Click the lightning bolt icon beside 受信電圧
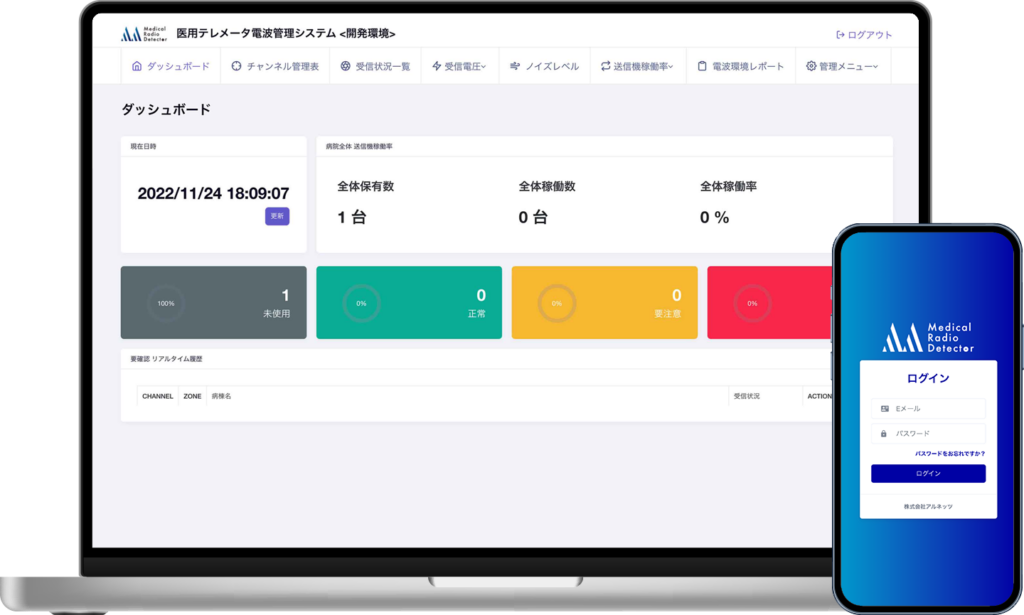The height and width of the screenshot is (615, 1024). [436, 67]
